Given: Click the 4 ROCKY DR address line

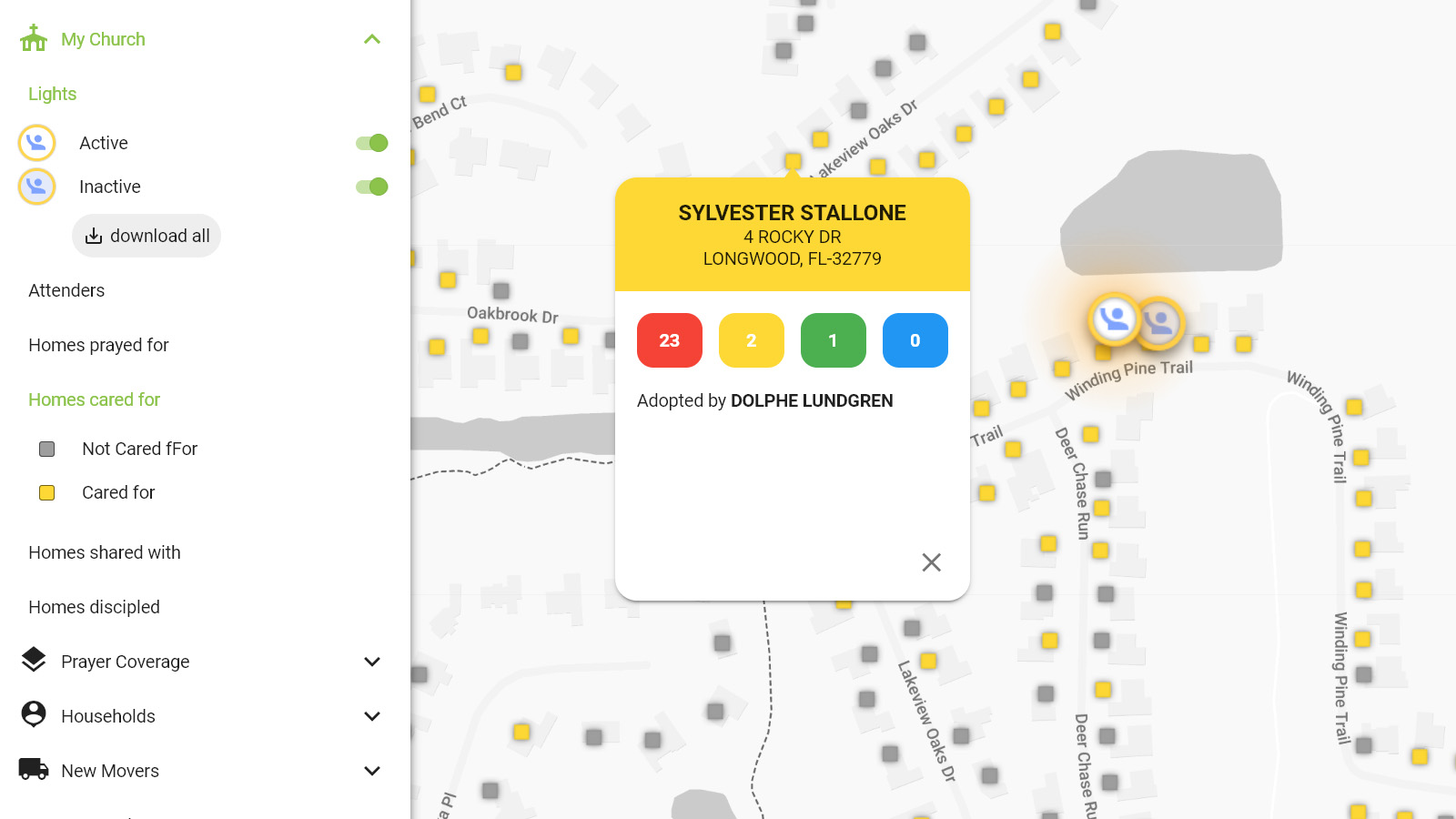Looking at the screenshot, I should [792, 237].
